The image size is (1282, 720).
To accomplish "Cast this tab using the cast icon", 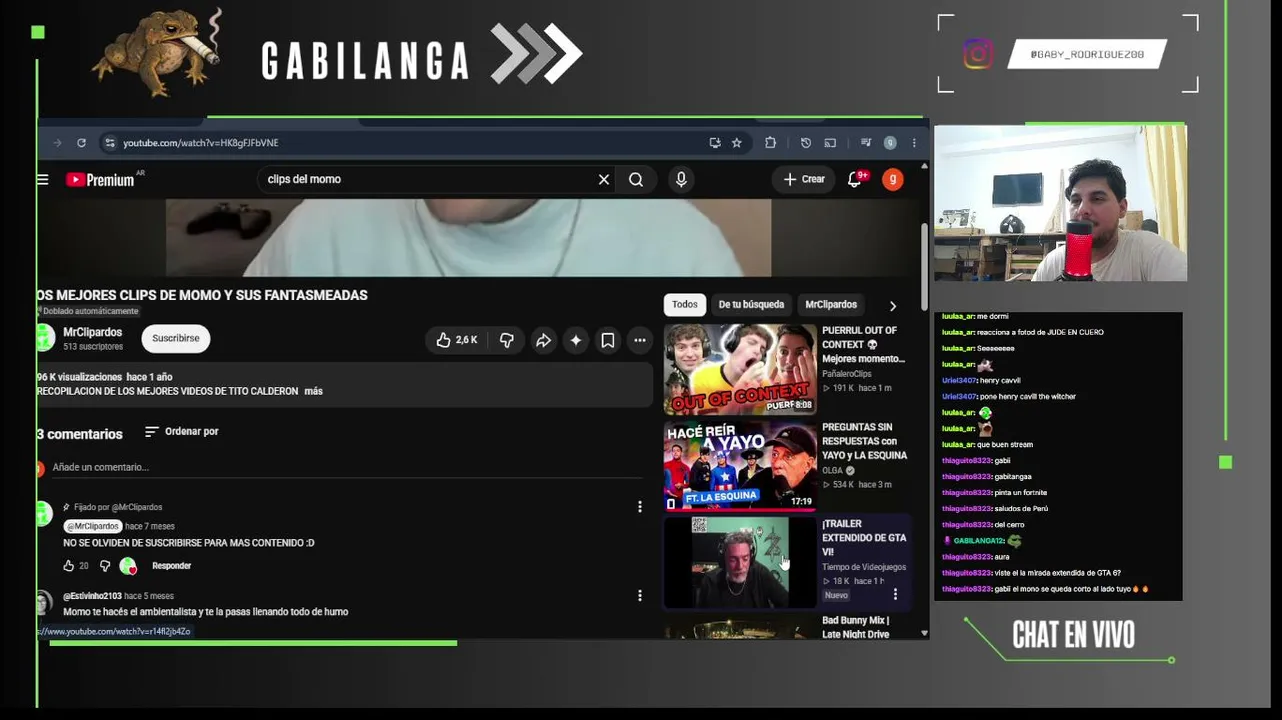I will (x=830, y=143).
